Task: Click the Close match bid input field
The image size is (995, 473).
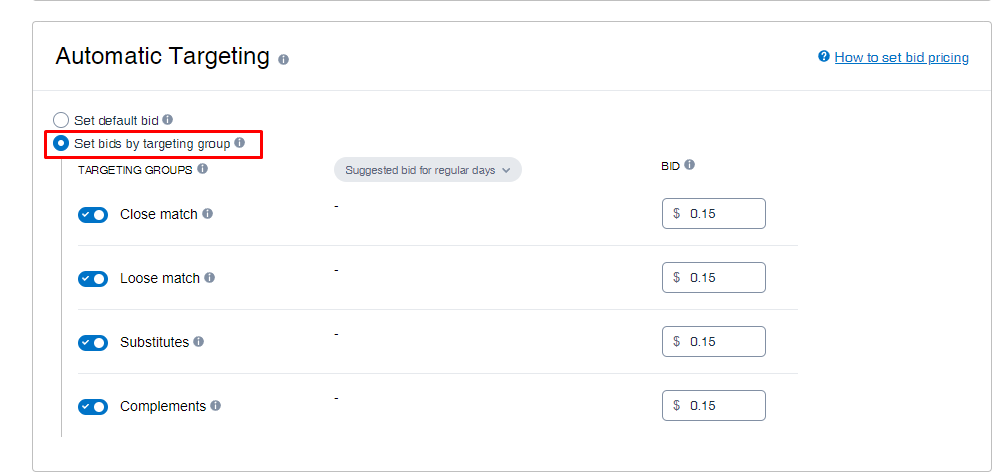Action: tap(714, 213)
